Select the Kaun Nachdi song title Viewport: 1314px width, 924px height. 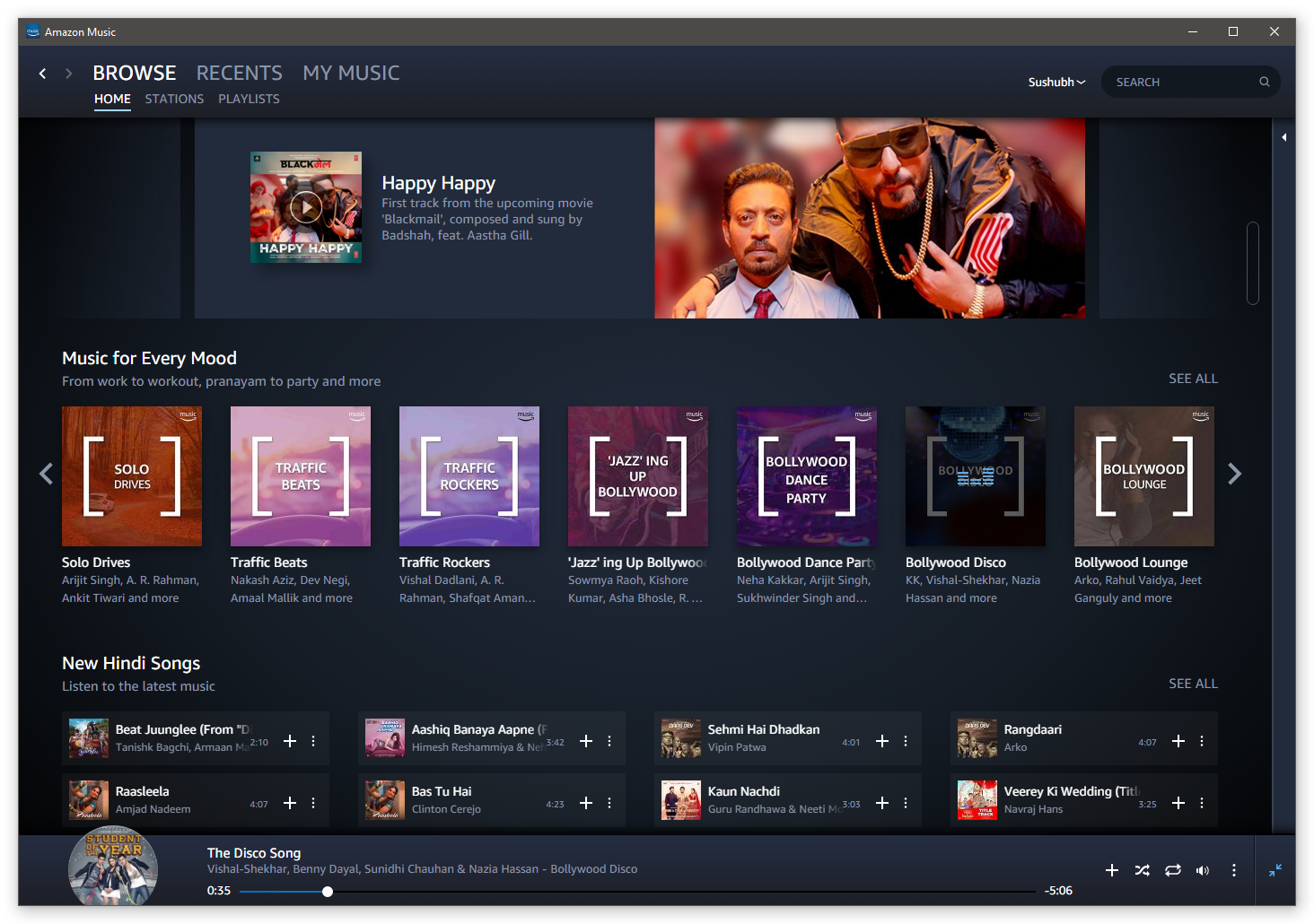[x=744, y=791]
